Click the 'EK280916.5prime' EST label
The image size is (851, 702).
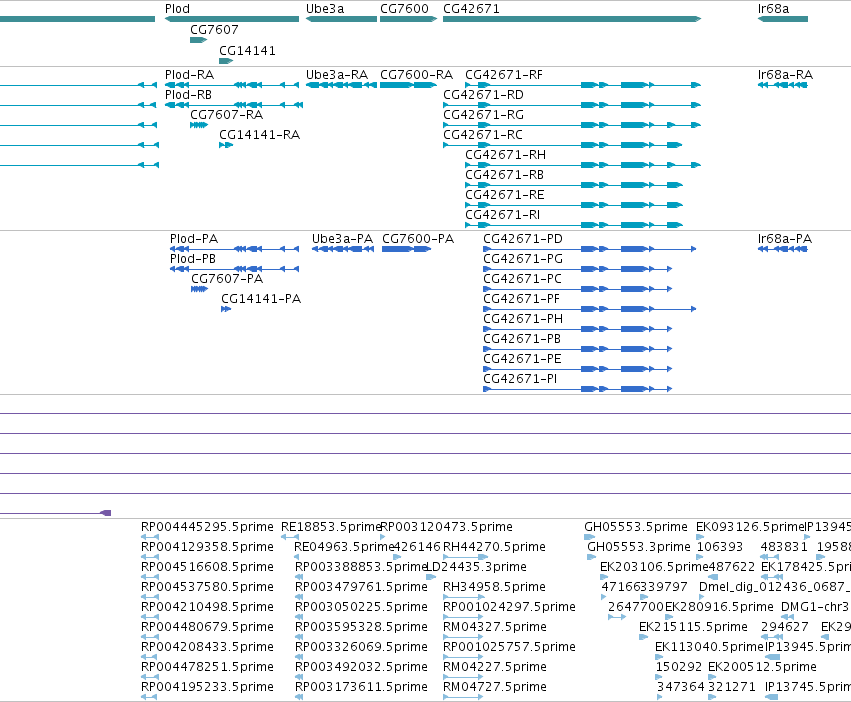719,607
